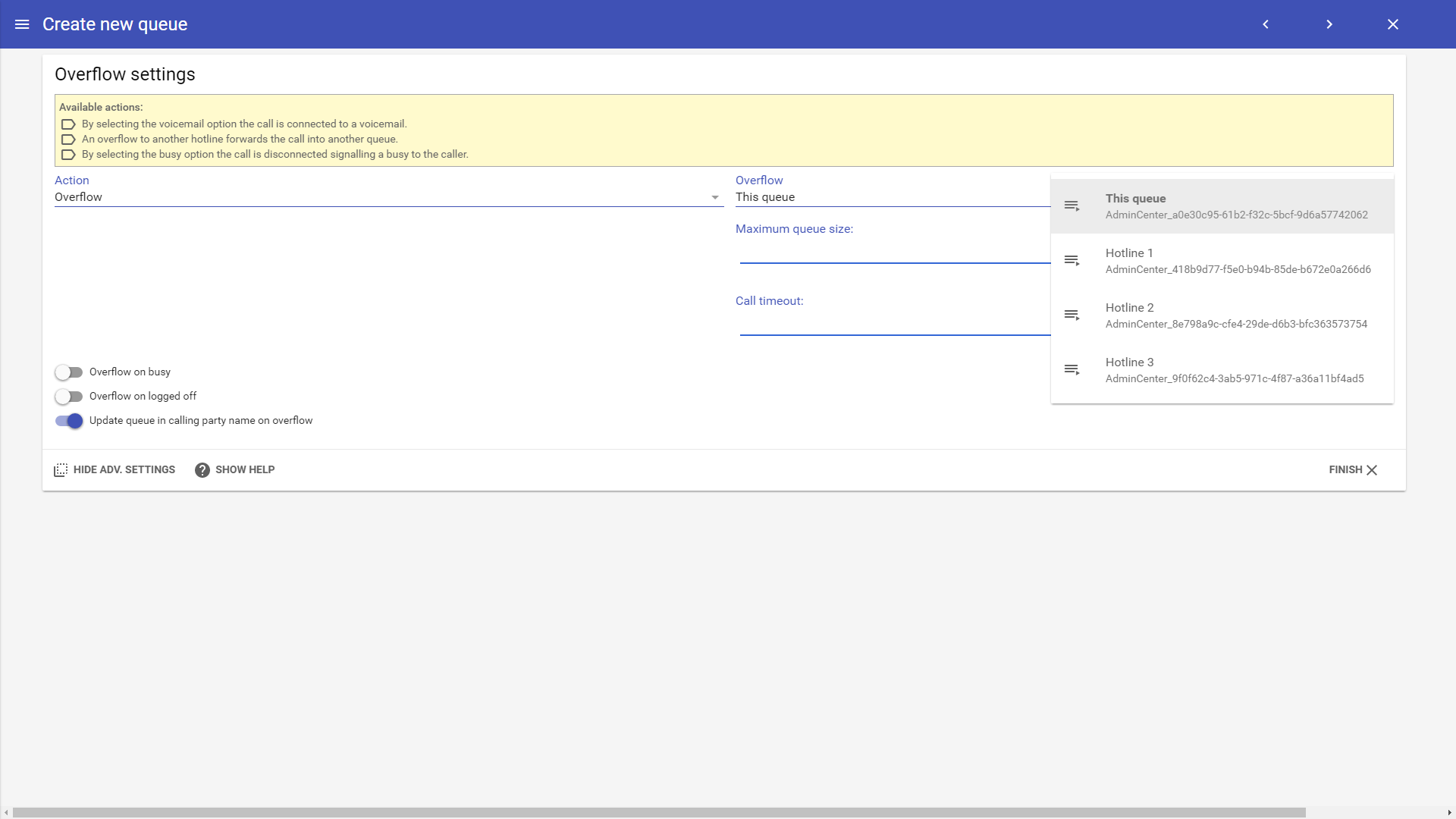Click the question mark help icon
1456x819 pixels.
pos(202,470)
